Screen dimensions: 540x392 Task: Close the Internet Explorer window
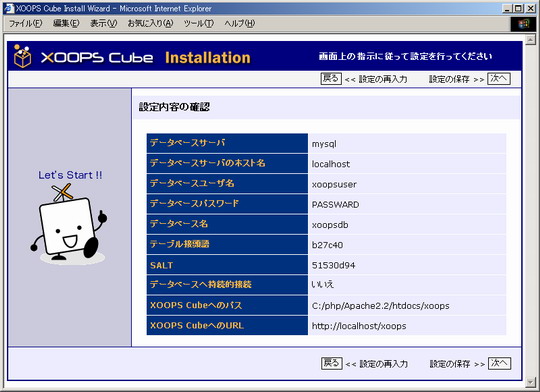(531, 8)
